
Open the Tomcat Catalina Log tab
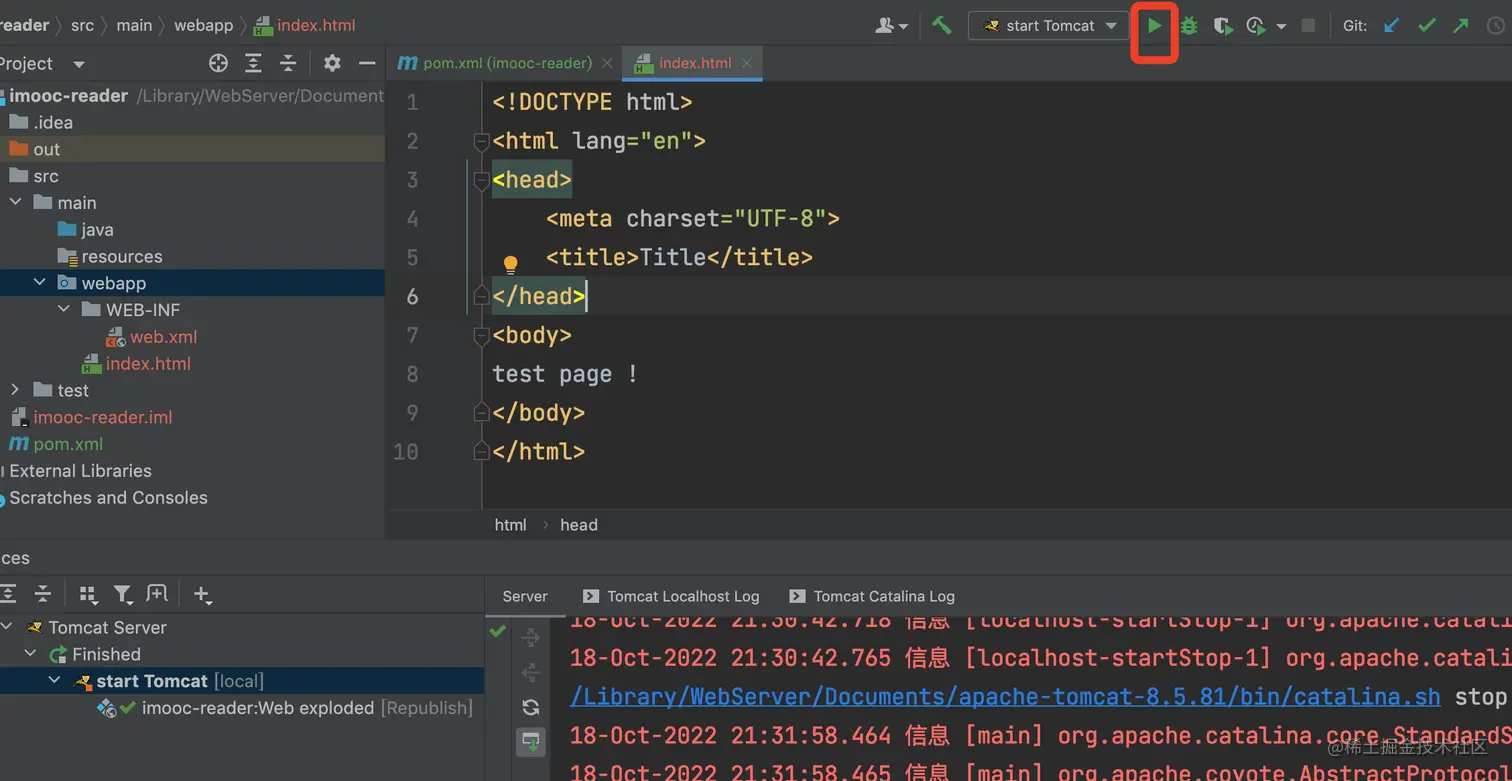click(873, 596)
